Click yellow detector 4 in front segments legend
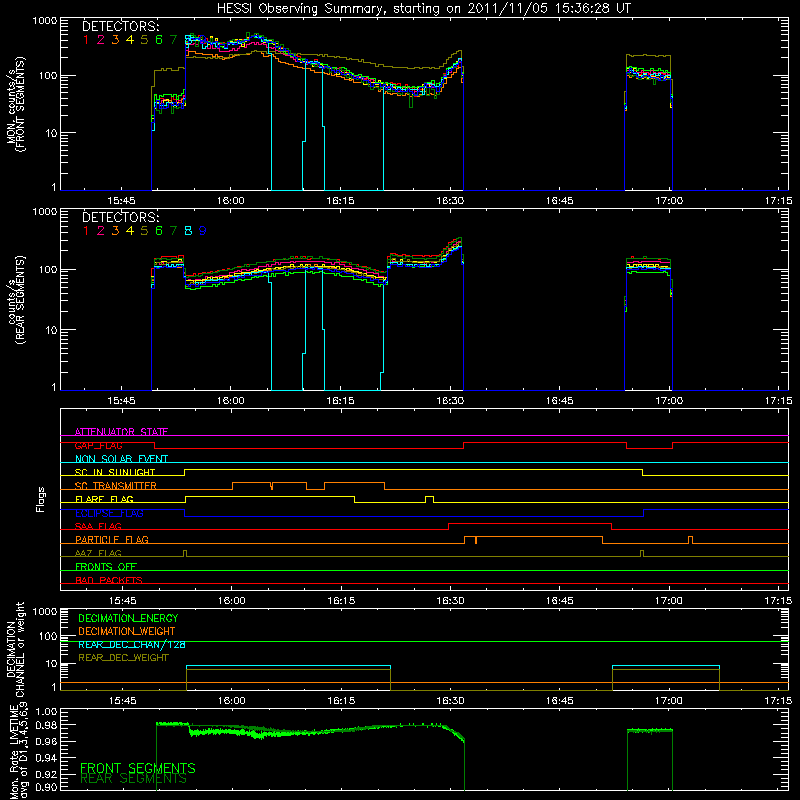This screenshot has width=800, height=800. point(130,40)
